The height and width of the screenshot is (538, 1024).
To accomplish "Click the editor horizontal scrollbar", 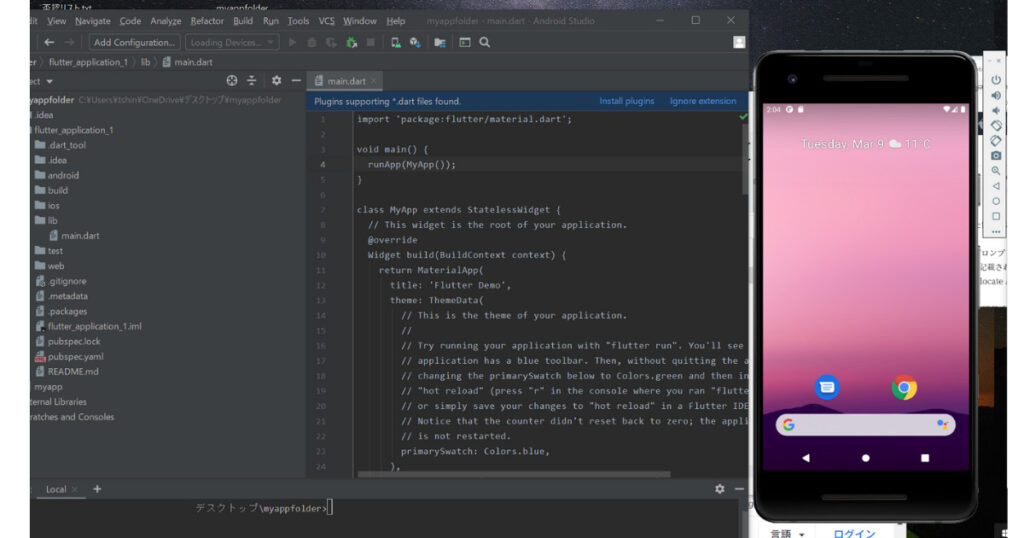I will click(514, 474).
